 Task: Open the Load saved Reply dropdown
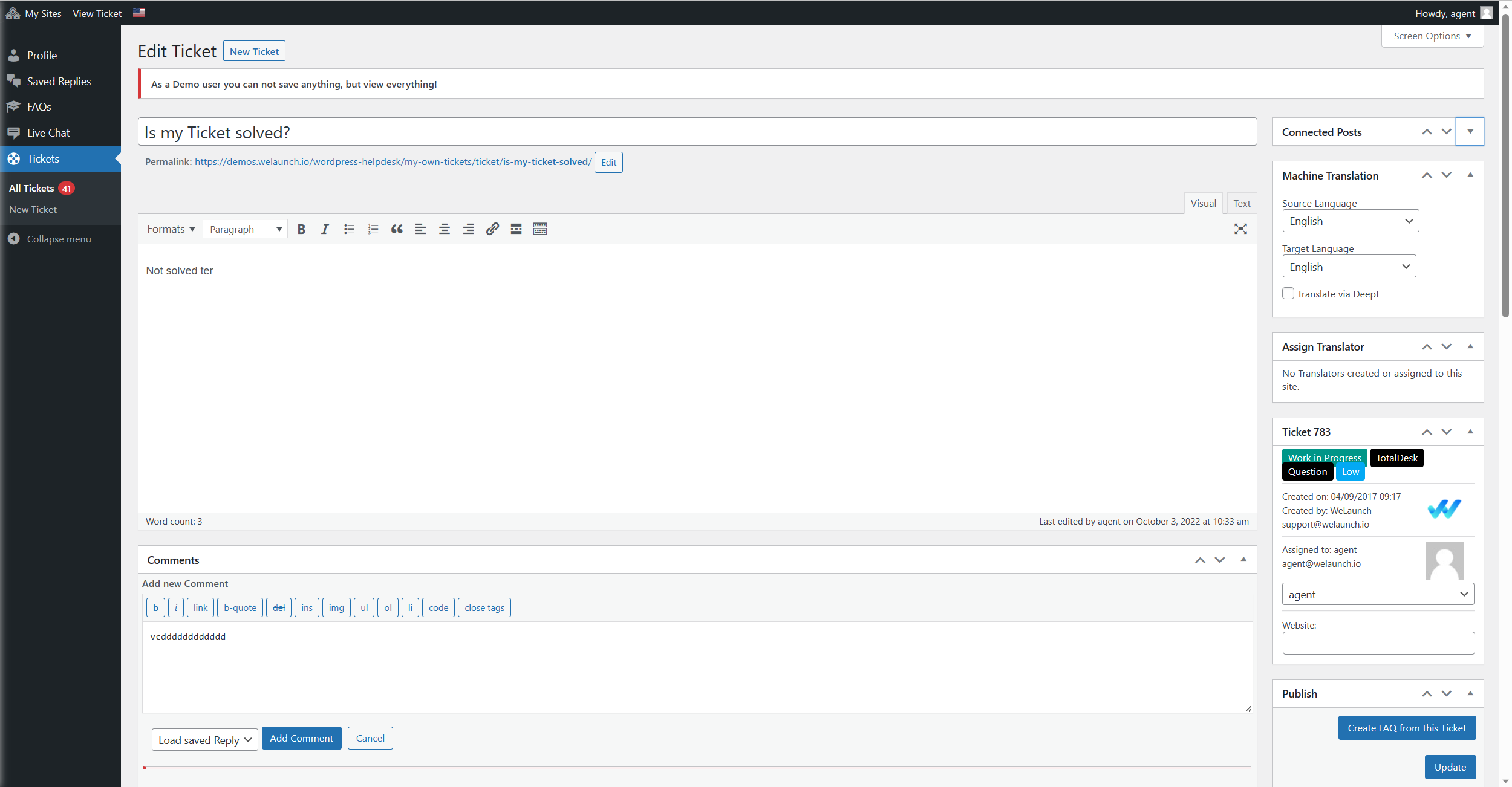click(x=204, y=740)
